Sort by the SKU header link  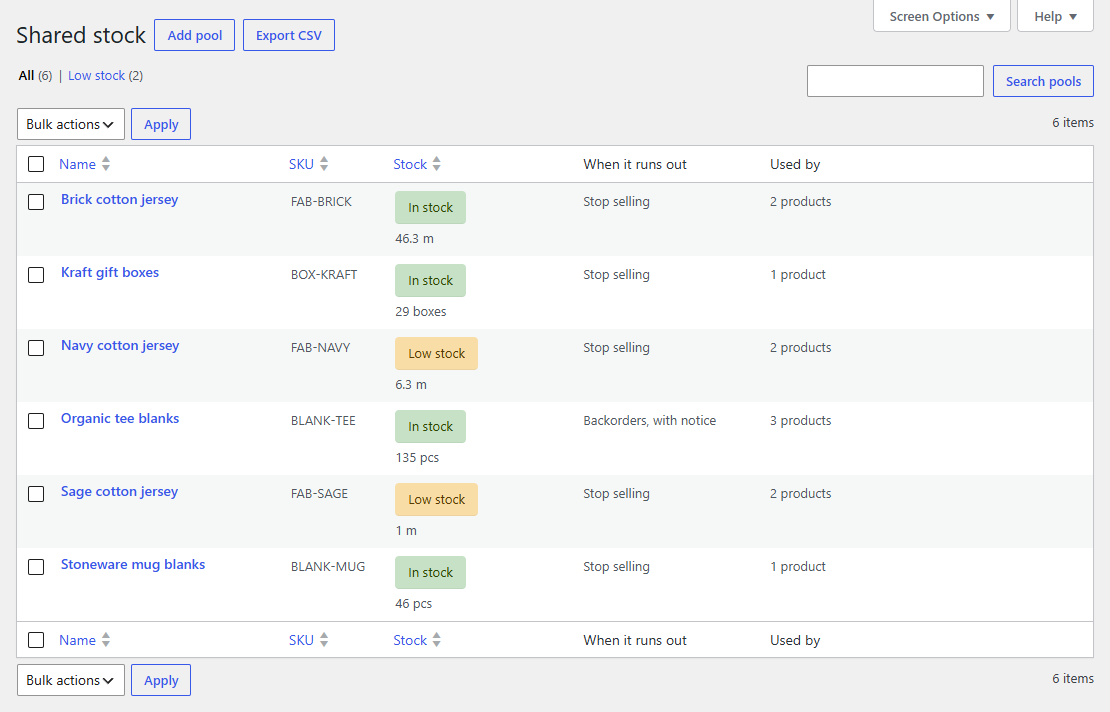[x=301, y=164]
